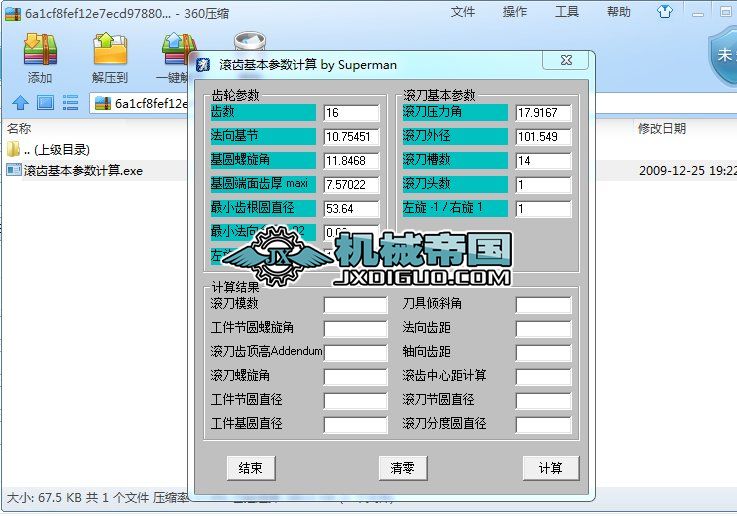This screenshot has height=516, width=737.
Task: Click the 滚刀螺旋角 result field
Action: [x=355, y=376]
